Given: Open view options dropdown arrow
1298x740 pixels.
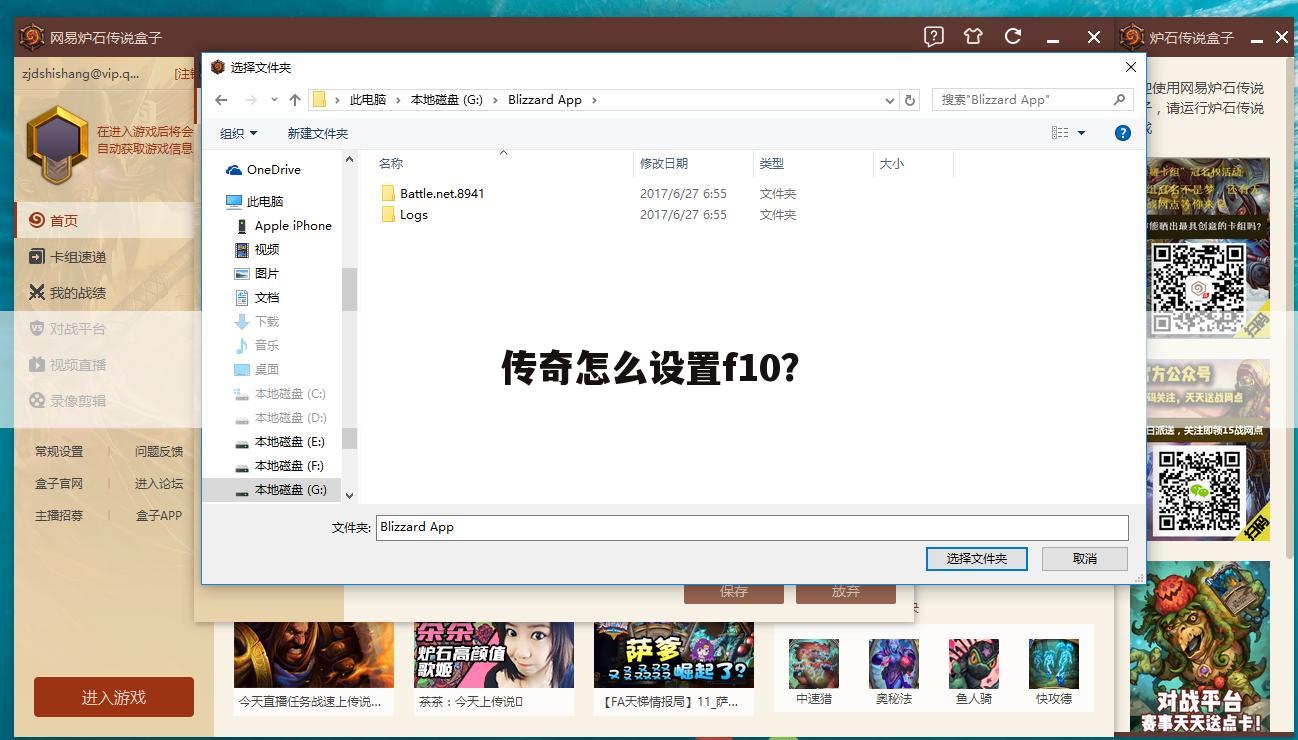Looking at the screenshot, I should [1081, 133].
